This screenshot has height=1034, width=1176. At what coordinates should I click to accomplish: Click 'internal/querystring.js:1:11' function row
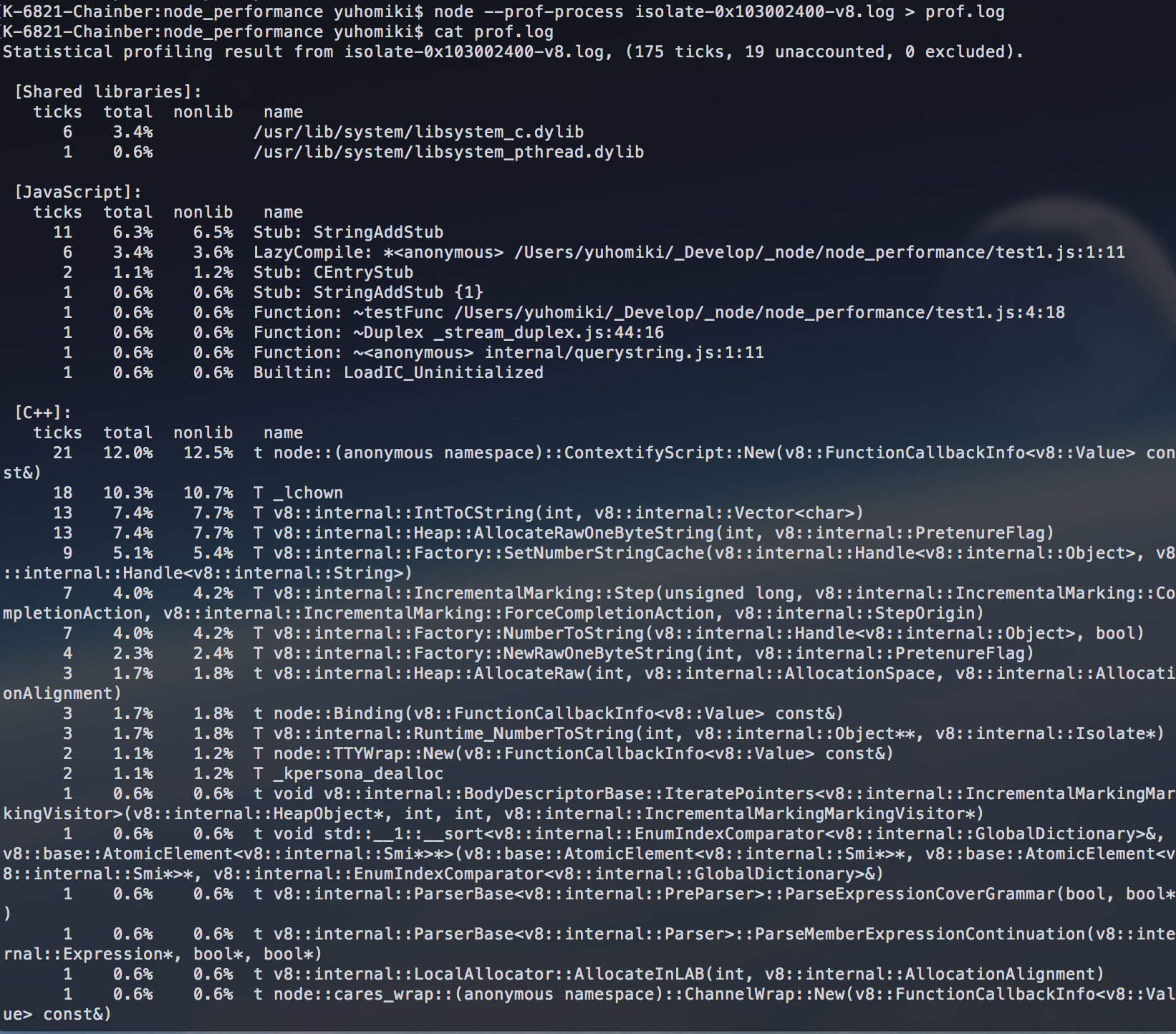[413, 353]
